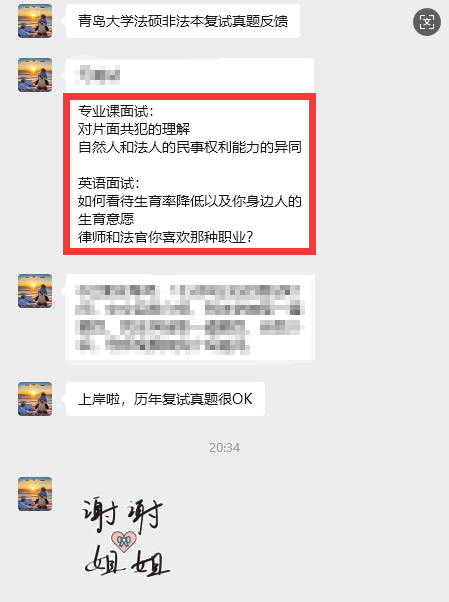This screenshot has width=449, height=602.
Task: Tap avatar beside the 谢谢姐姐 sticker
Action: tap(35, 494)
